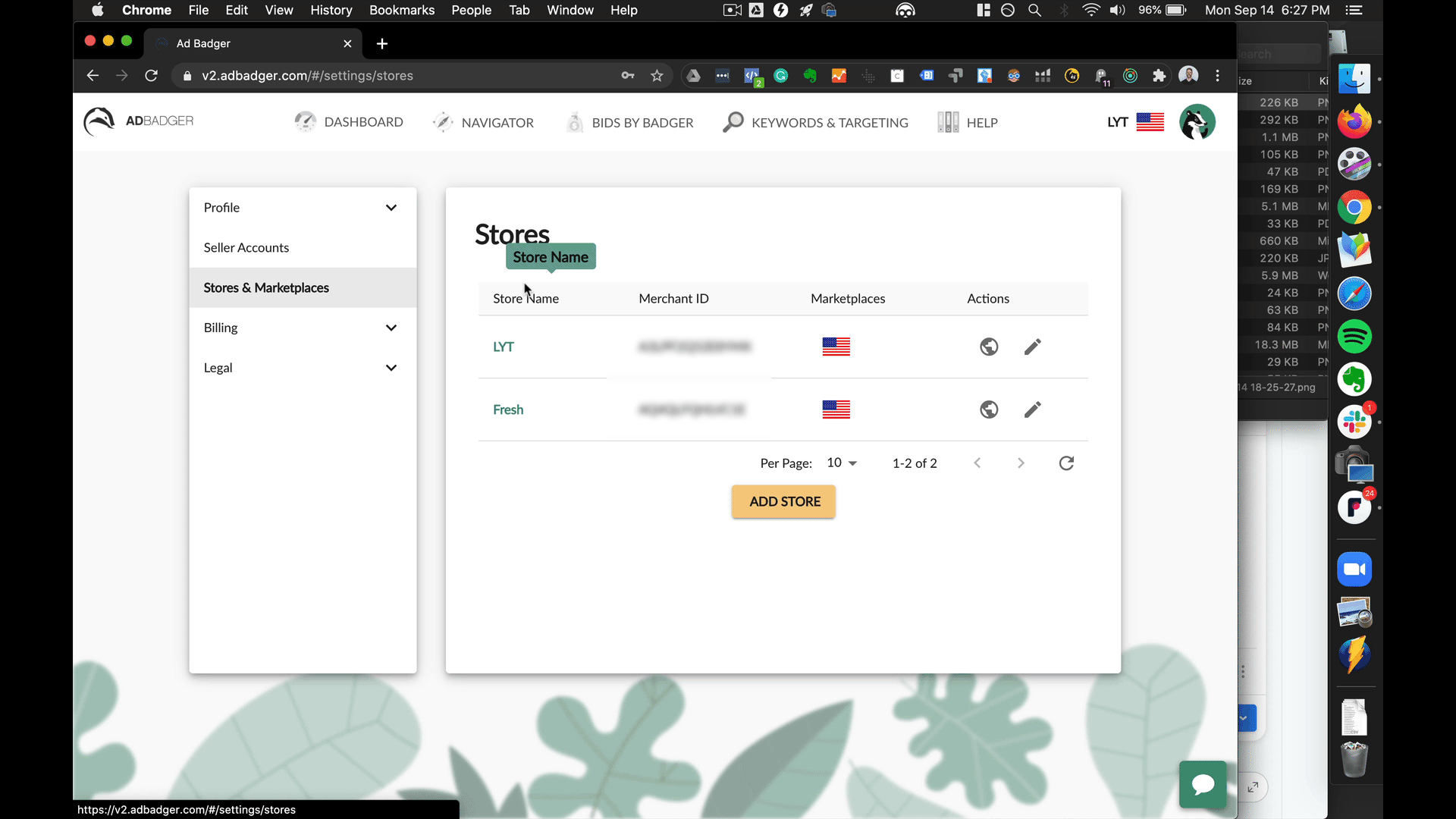Click the browser back arrow
The image size is (1456, 819).
point(93,75)
